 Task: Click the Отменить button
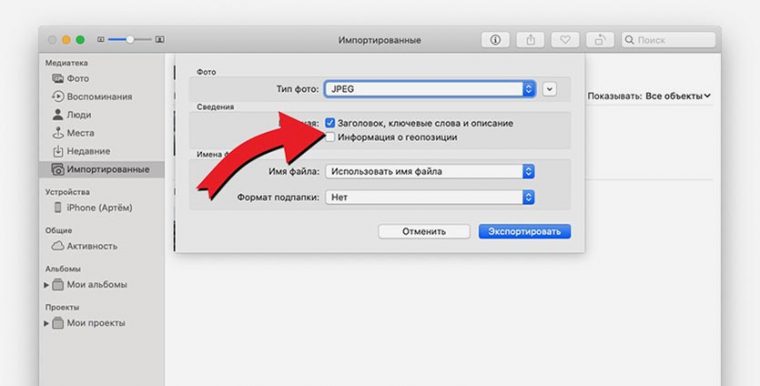coord(424,231)
